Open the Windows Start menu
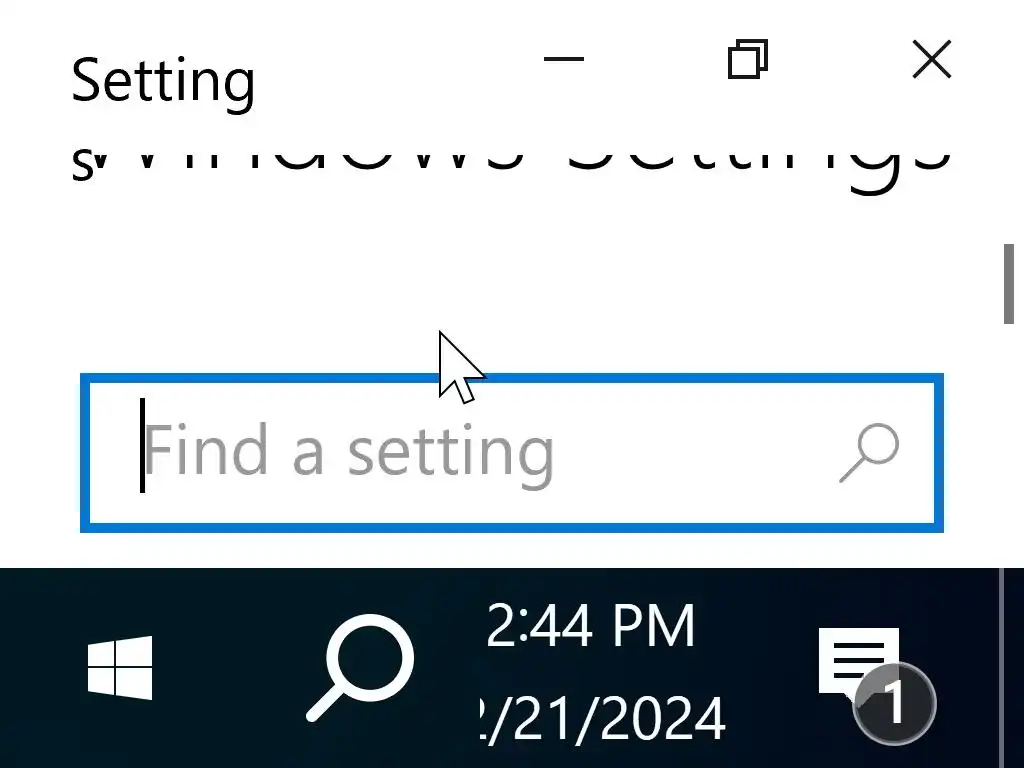Viewport: 1024px width, 768px height. tap(120, 667)
